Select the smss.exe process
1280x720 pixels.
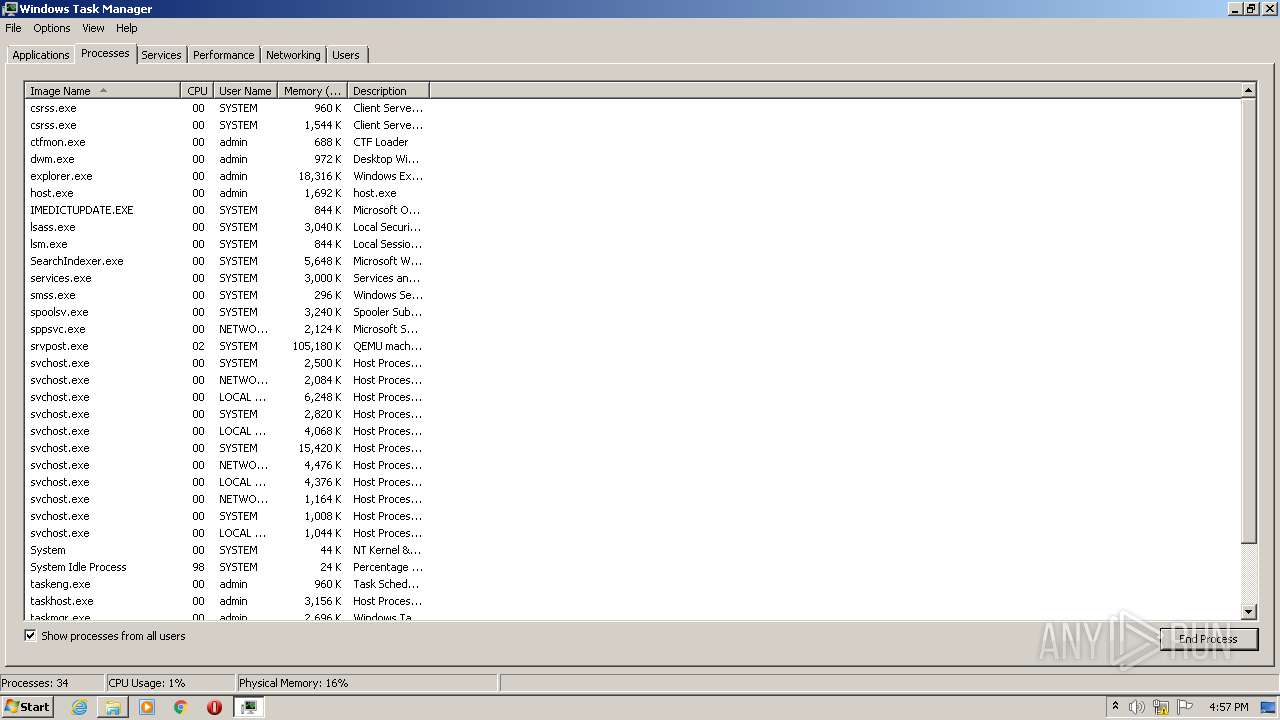click(x=226, y=295)
